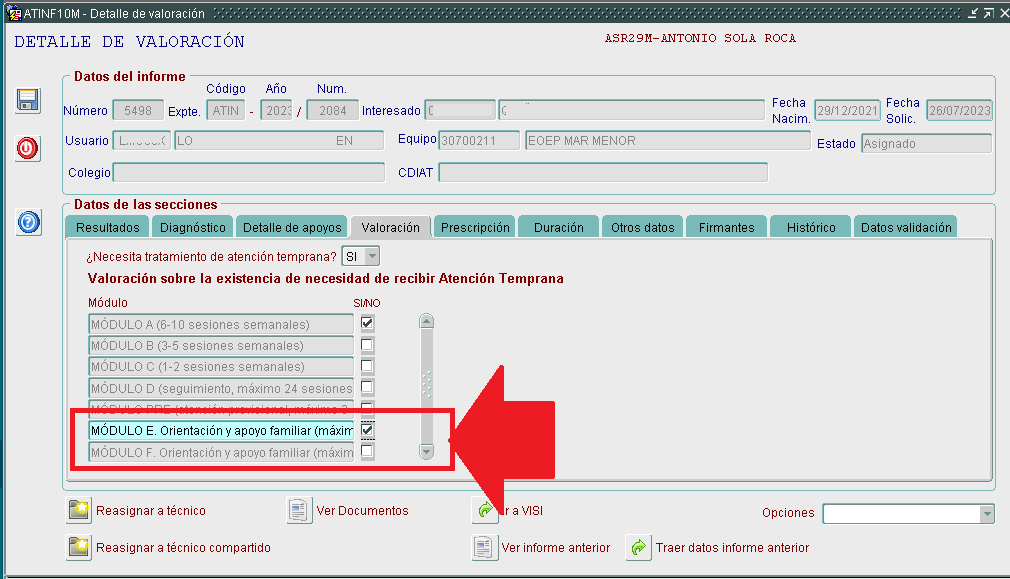This screenshot has height=579, width=1010.
Task: Click the Reasignar a técnico icon
Action: [x=79, y=511]
